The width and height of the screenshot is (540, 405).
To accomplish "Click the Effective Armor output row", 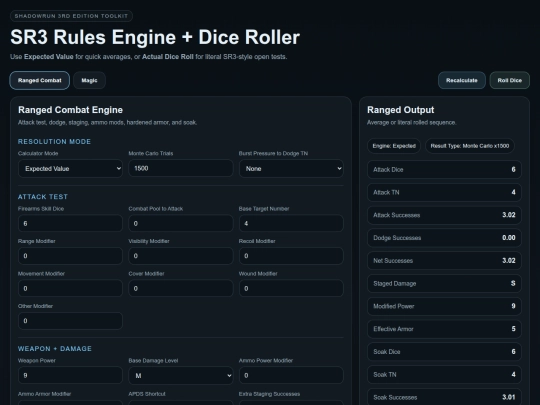I will 444,329.
